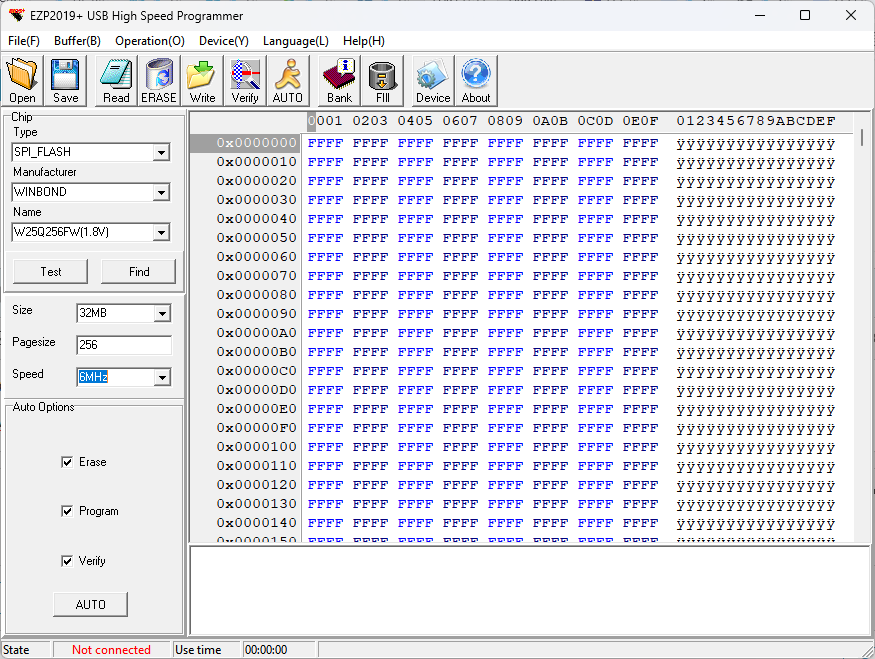Disable the Verify auto option checkbox

[x=67, y=561]
